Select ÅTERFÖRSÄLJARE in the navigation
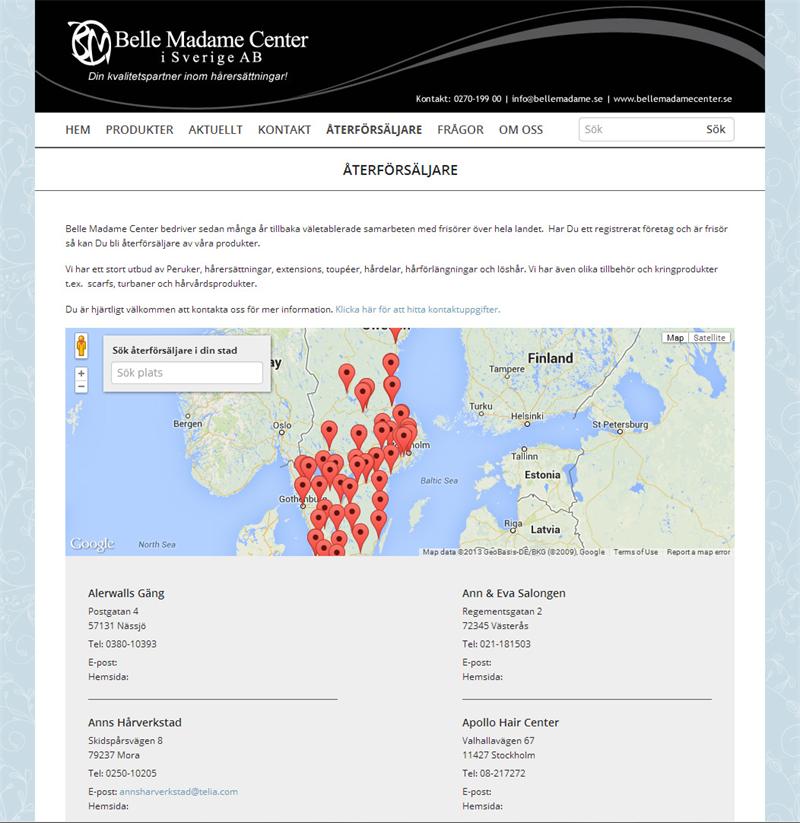This screenshot has width=800, height=823. pyautogui.click(x=374, y=130)
